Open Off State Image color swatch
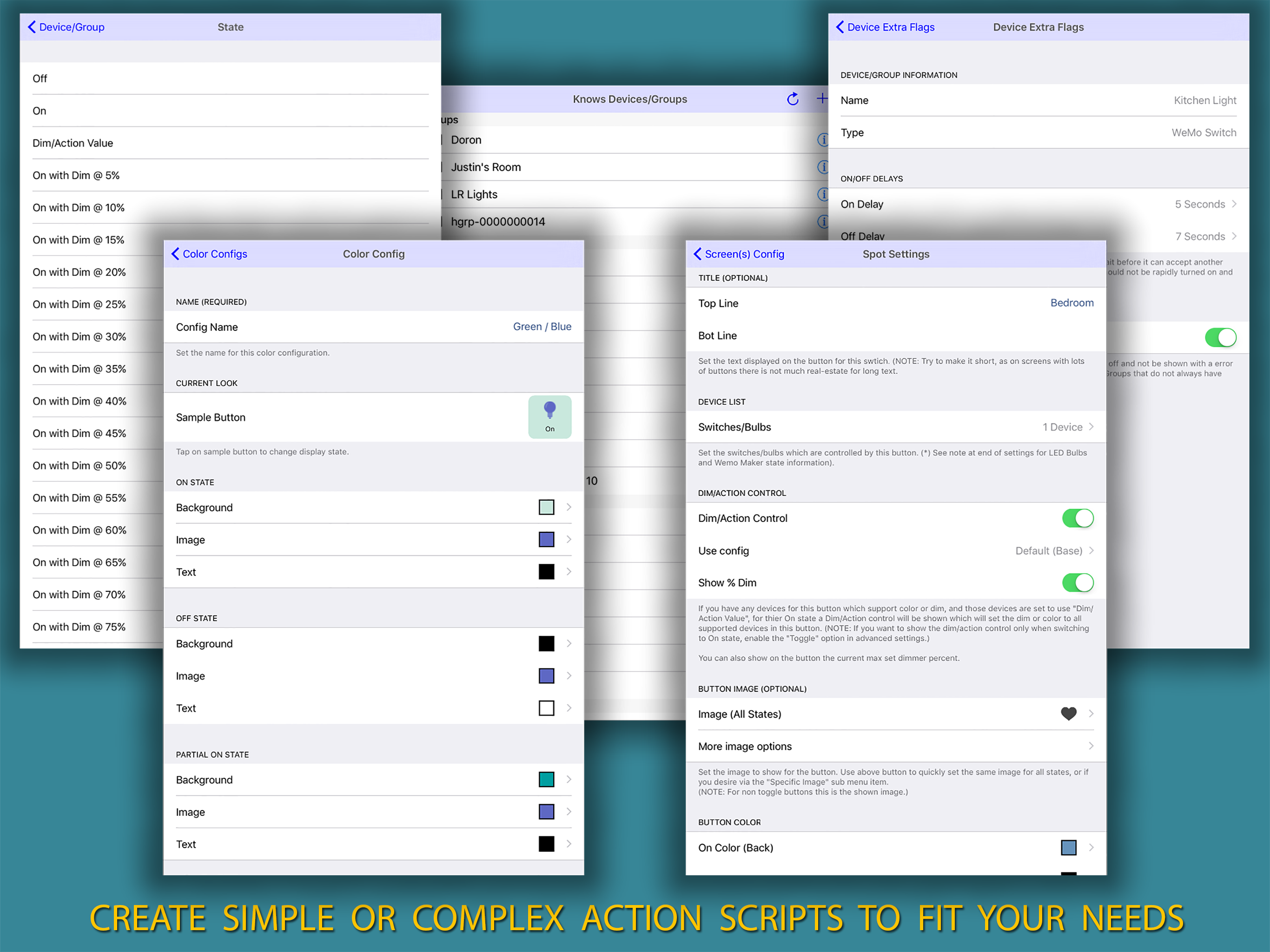Screen dimensions: 1270x952 tap(546, 675)
